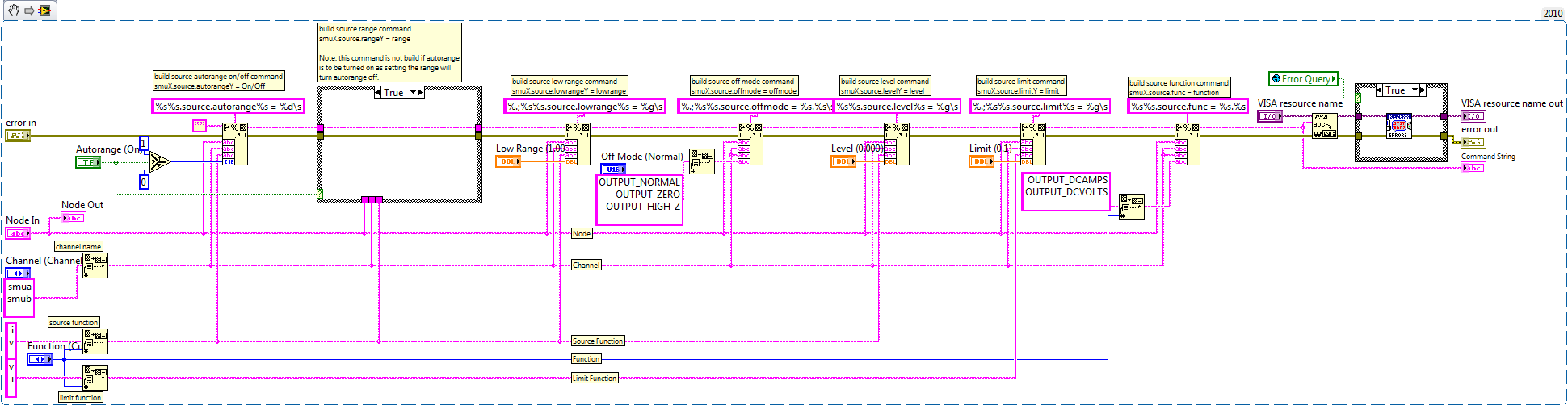Image resolution: width=1568 pixels, height=406 pixels.
Task: Click the Function enum control terminal
Action: (40, 359)
